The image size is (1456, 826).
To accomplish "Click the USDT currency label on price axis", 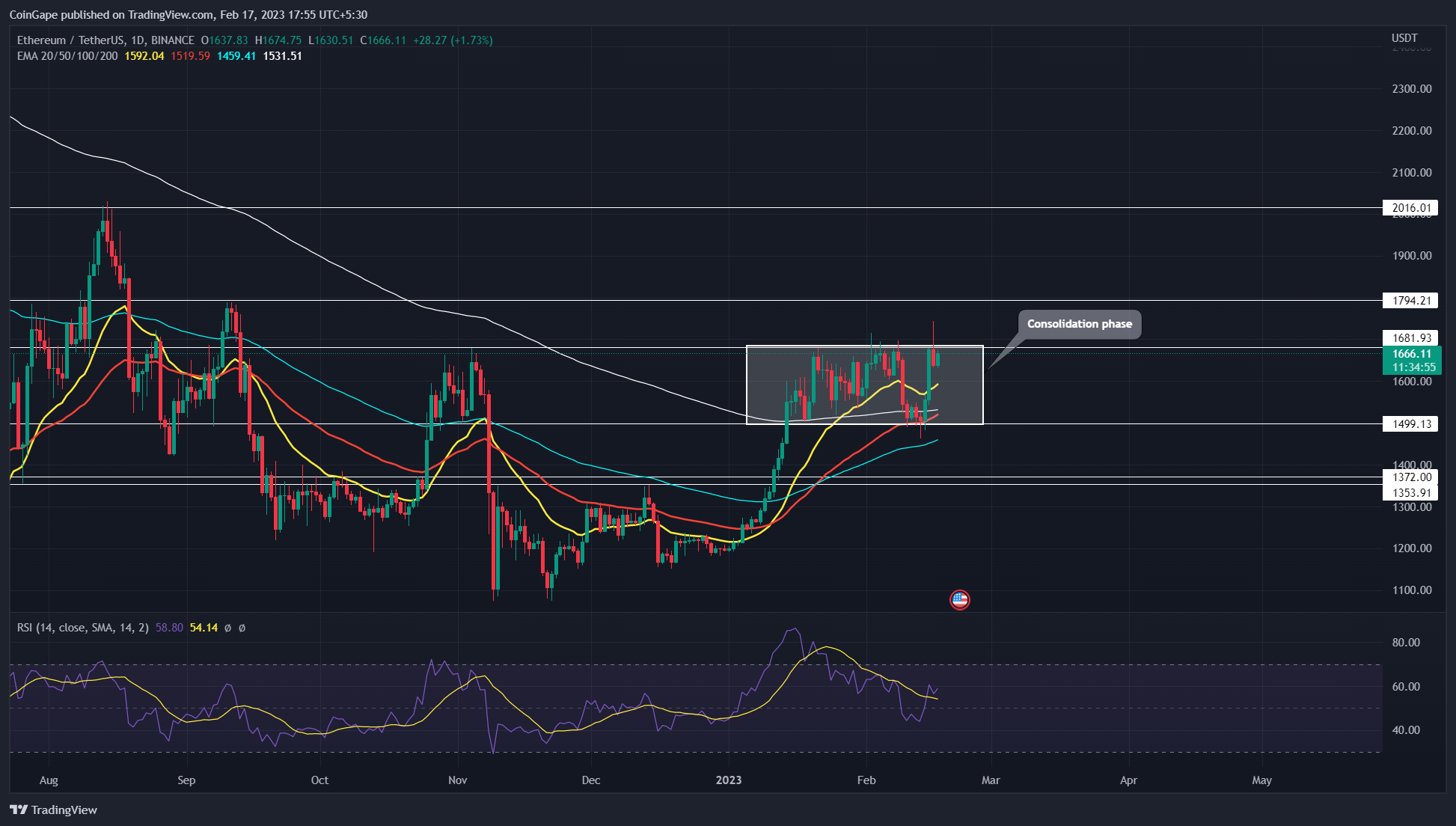I will [1404, 38].
